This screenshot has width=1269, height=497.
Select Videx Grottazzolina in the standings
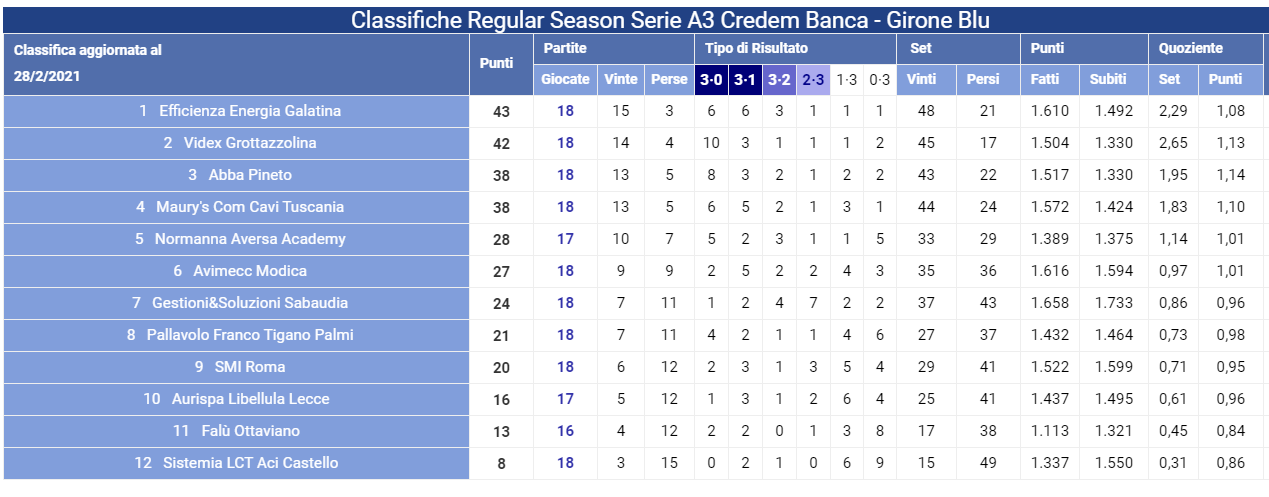pos(250,143)
